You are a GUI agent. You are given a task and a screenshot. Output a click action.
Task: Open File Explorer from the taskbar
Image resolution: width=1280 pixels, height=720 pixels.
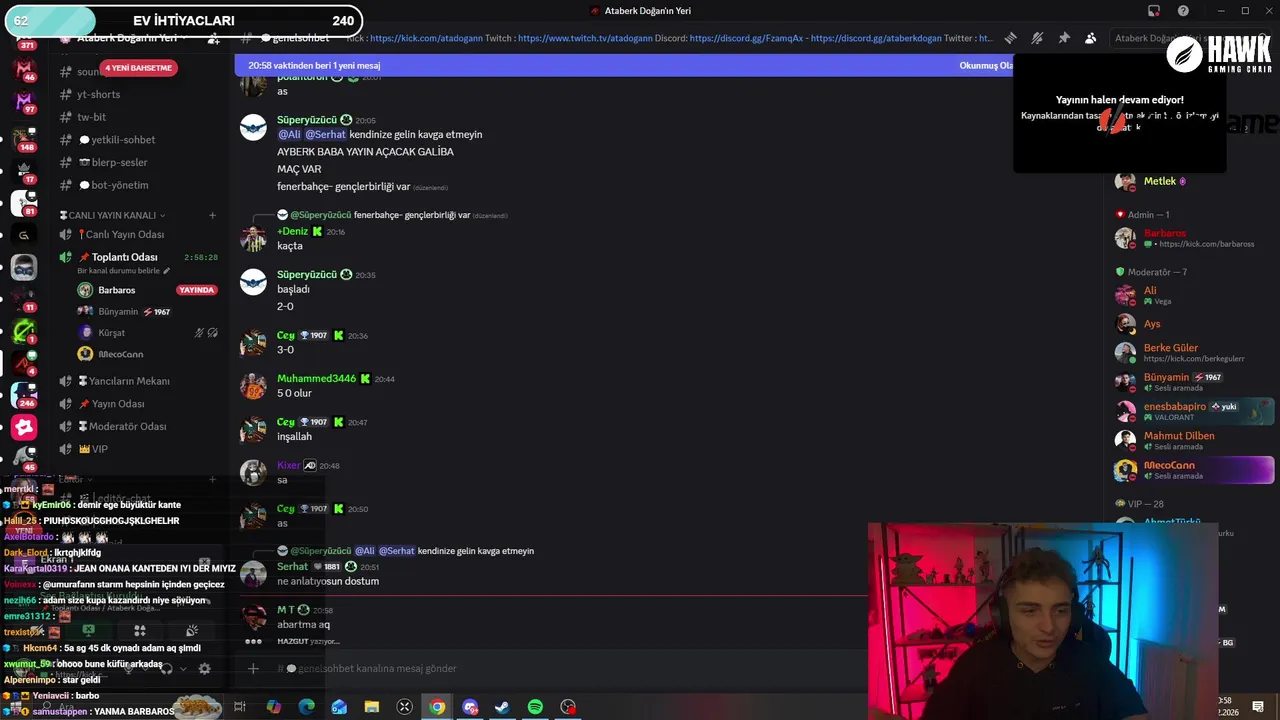pyautogui.click(x=371, y=707)
